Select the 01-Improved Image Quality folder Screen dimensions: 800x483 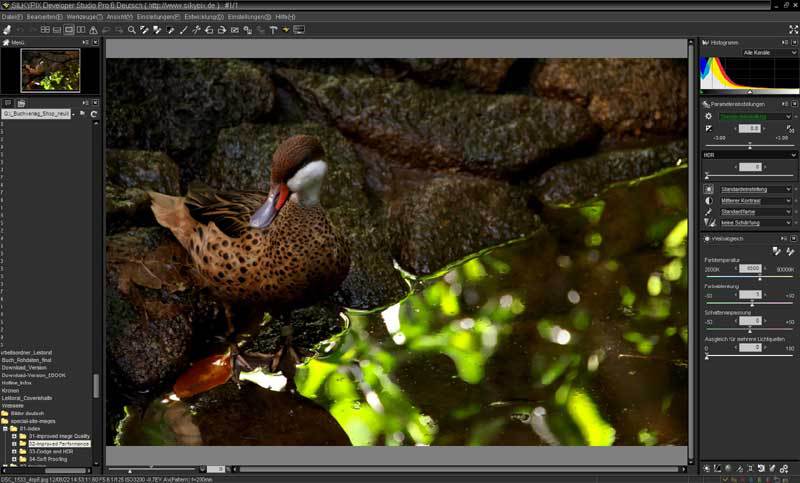[x=59, y=437]
